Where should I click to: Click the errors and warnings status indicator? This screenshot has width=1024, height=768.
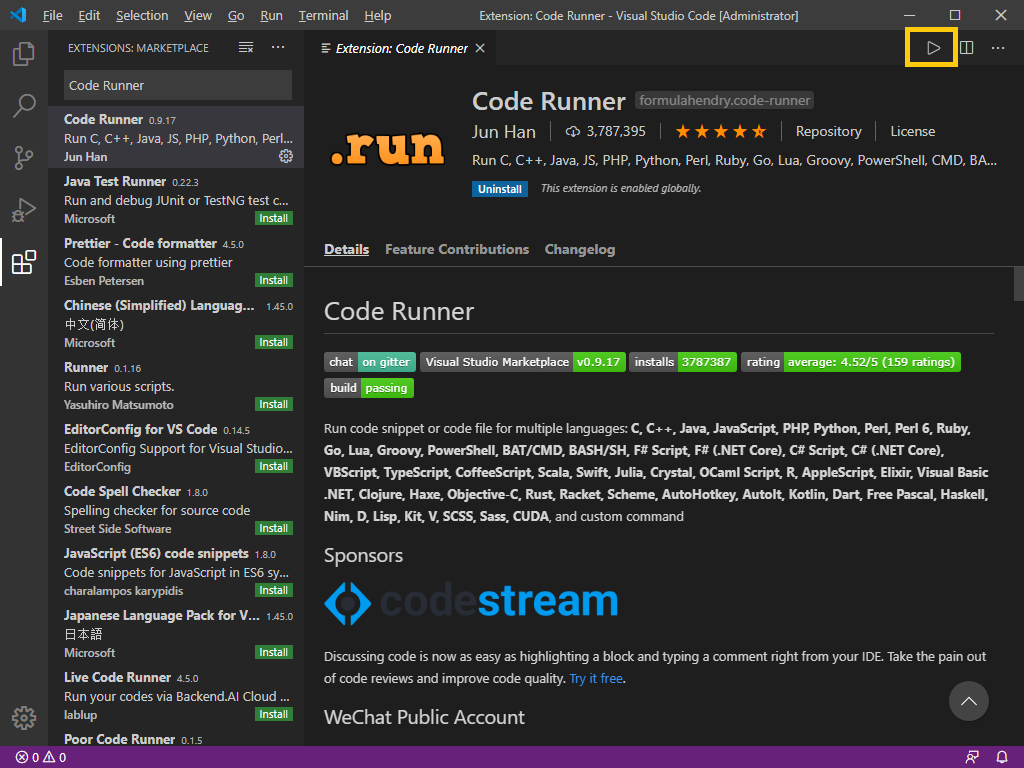pyautogui.click(x=40, y=758)
